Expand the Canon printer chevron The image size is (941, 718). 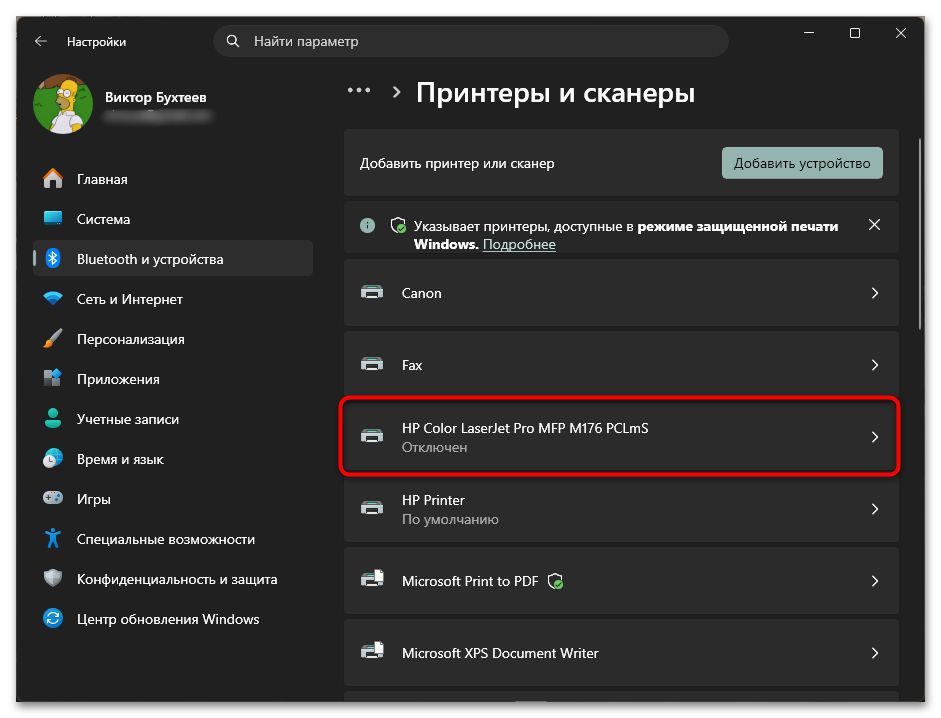875,293
